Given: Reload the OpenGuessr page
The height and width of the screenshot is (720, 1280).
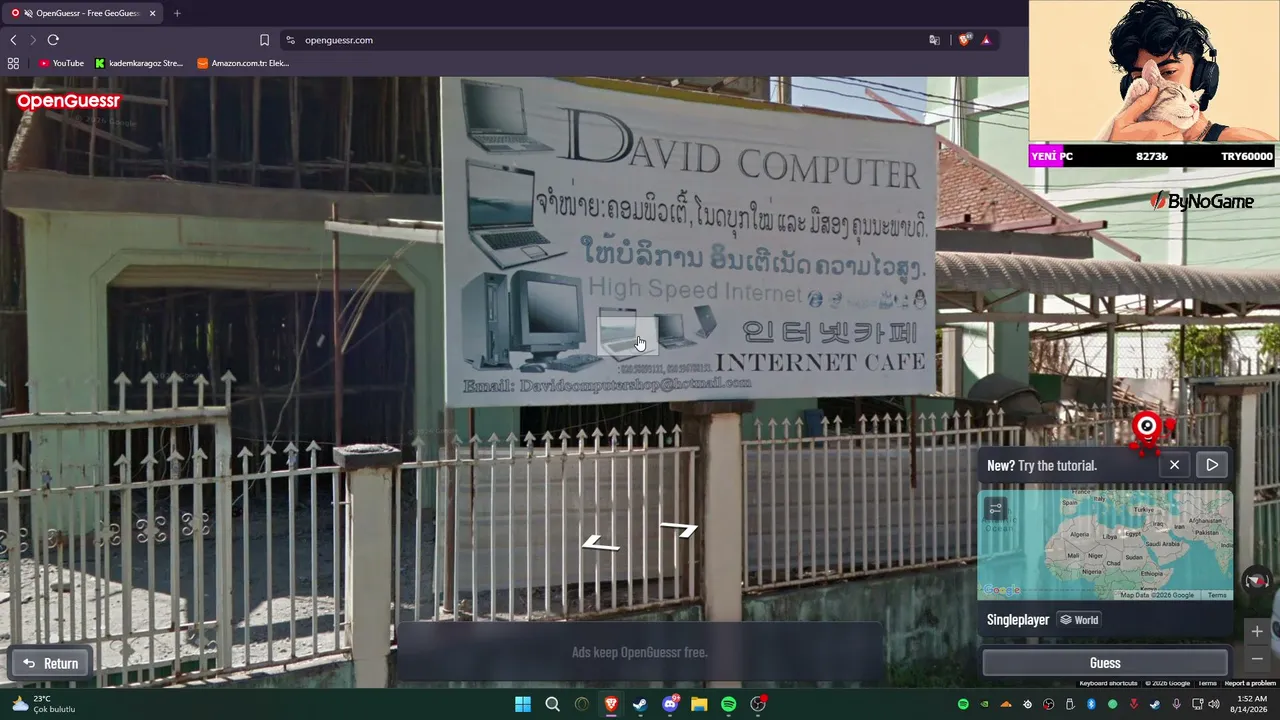Looking at the screenshot, I should [53, 40].
